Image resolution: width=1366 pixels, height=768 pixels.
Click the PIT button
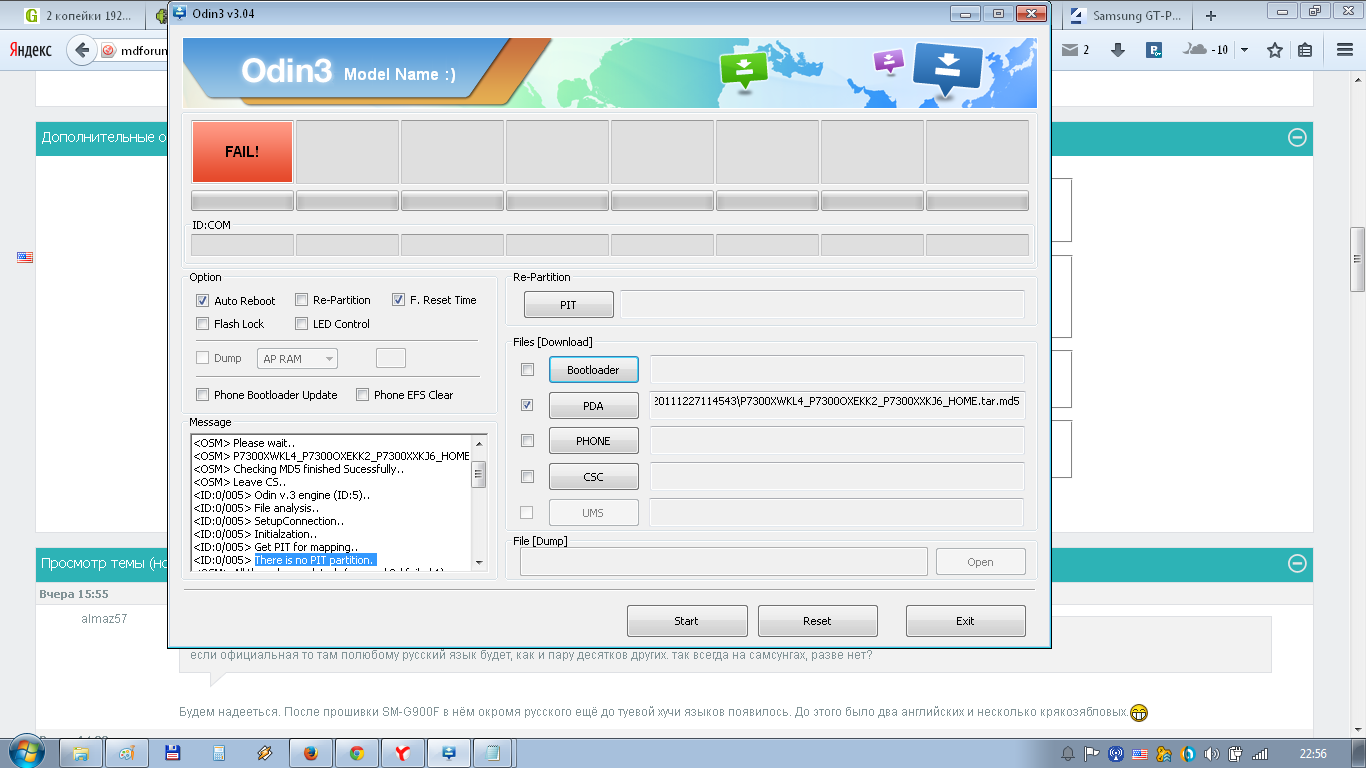click(x=568, y=305)
